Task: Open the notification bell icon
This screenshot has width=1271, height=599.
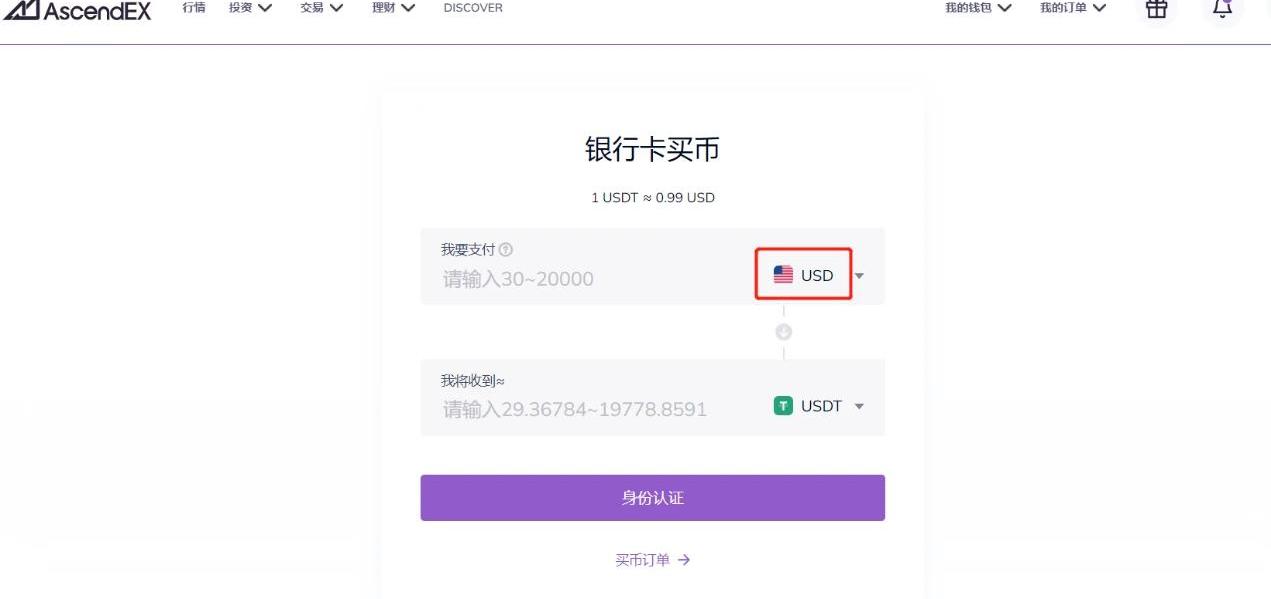Action: [1222, 9]
